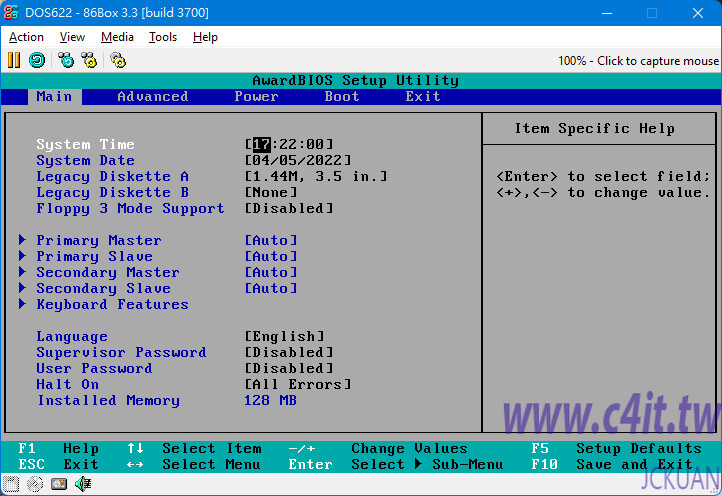The height and width of the screenshot is (496, 722).
Task: Expand the Primary Slave sub-menu arrow
Action: (x=22, y=256)
